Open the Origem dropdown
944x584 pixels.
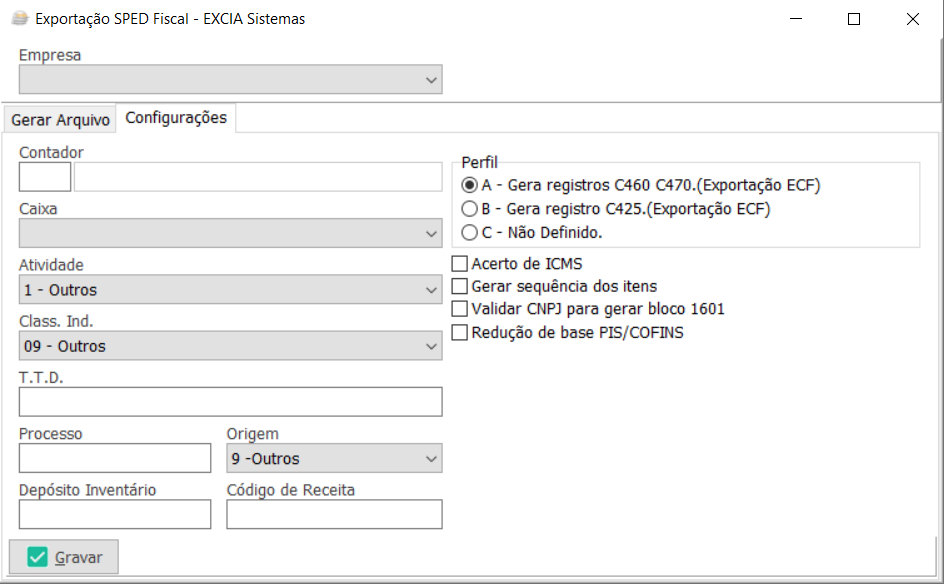coord(334,459)
